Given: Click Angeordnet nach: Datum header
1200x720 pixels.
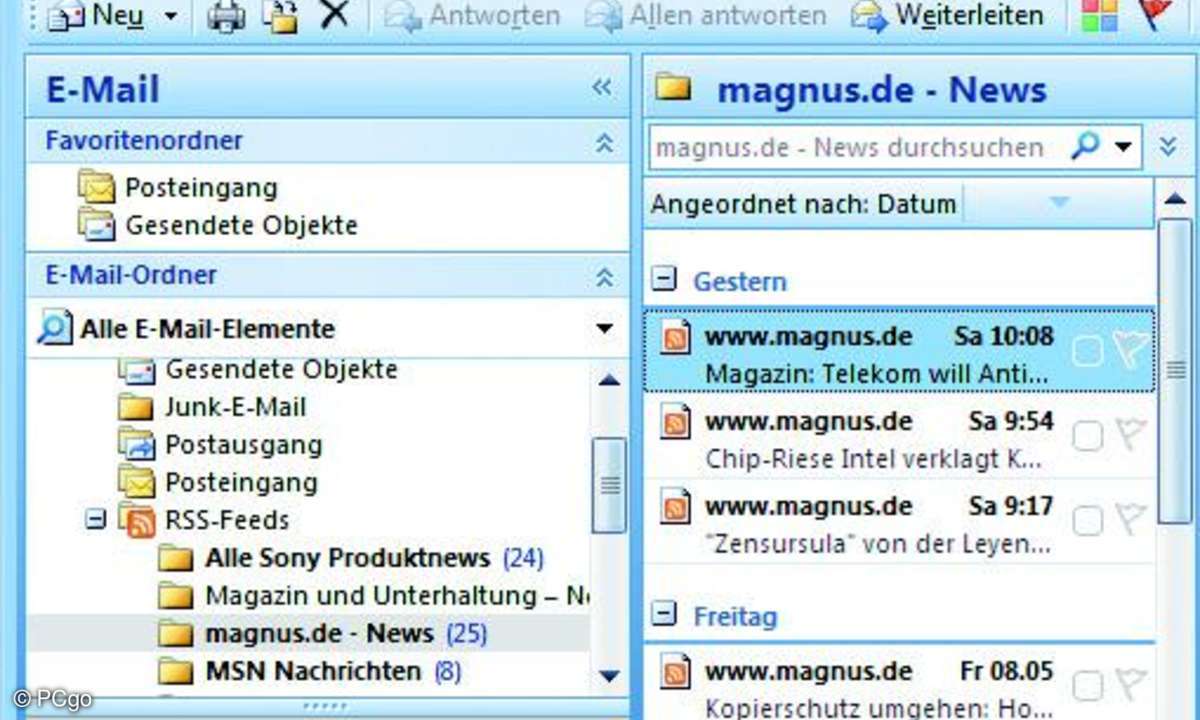Looking at the screenshot, I should click(803, 204).
